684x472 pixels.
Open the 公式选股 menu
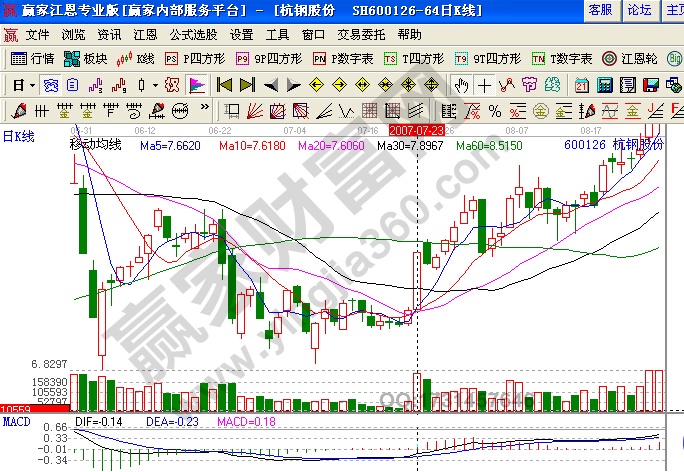pyautogui.click(x=191, y=34)
